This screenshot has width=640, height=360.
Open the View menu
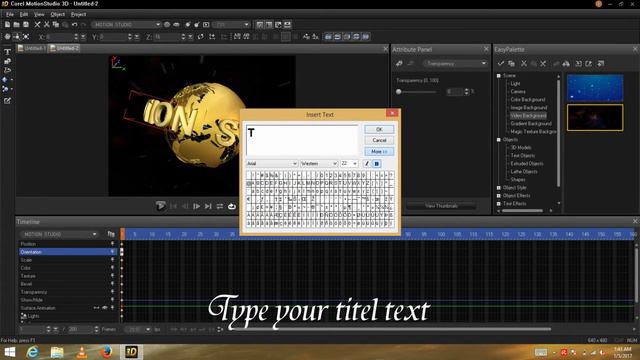[x=39, y=14]
